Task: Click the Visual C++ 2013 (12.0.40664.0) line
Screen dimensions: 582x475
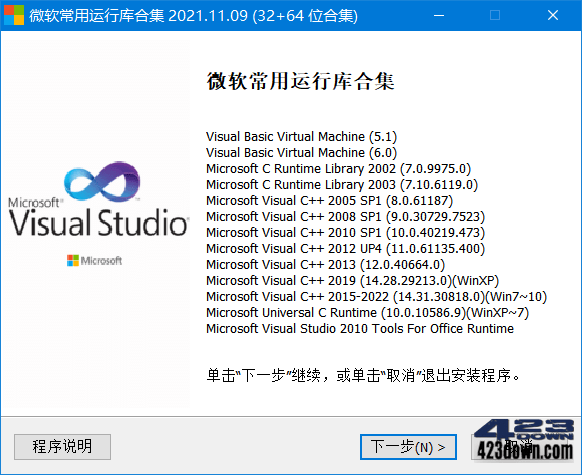Action: (x=326, y=264)
